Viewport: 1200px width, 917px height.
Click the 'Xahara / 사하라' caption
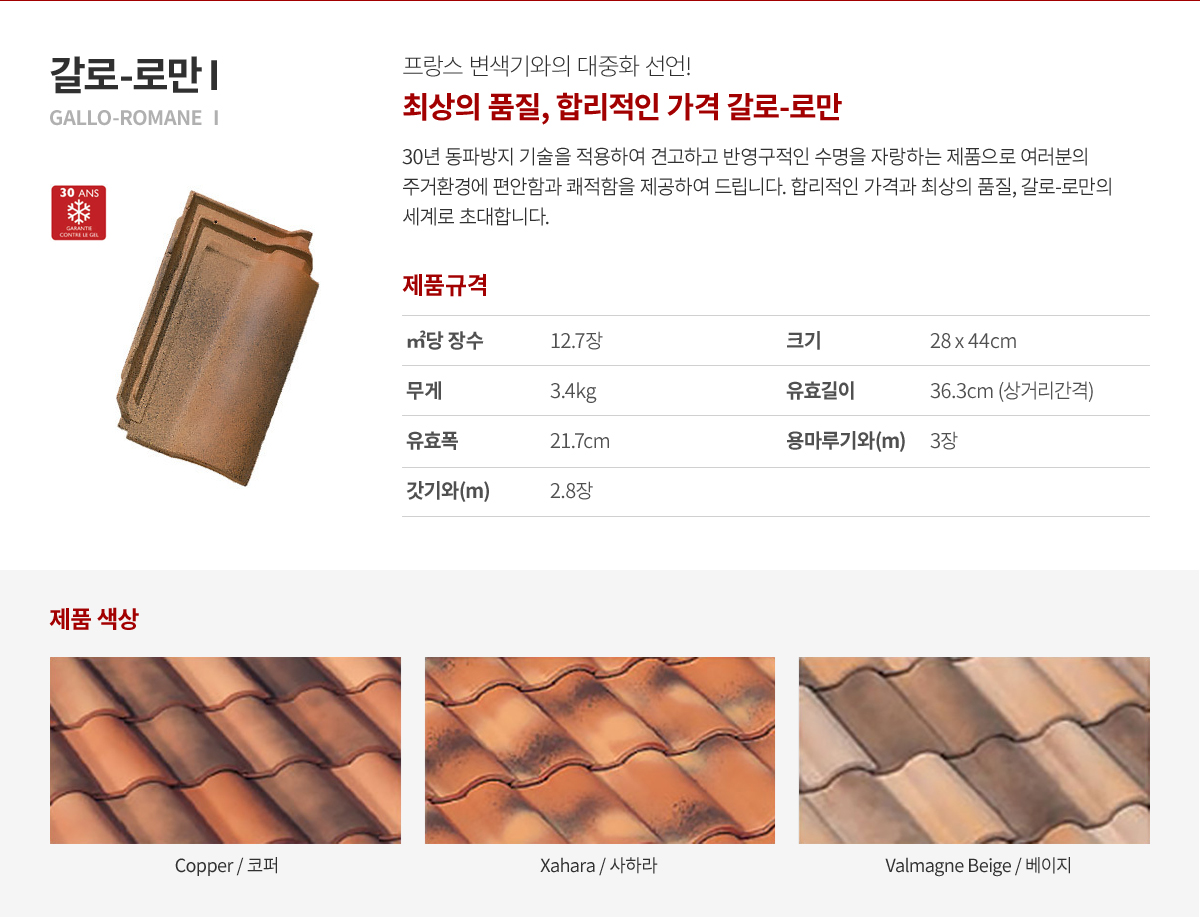(x=598, y=866)
